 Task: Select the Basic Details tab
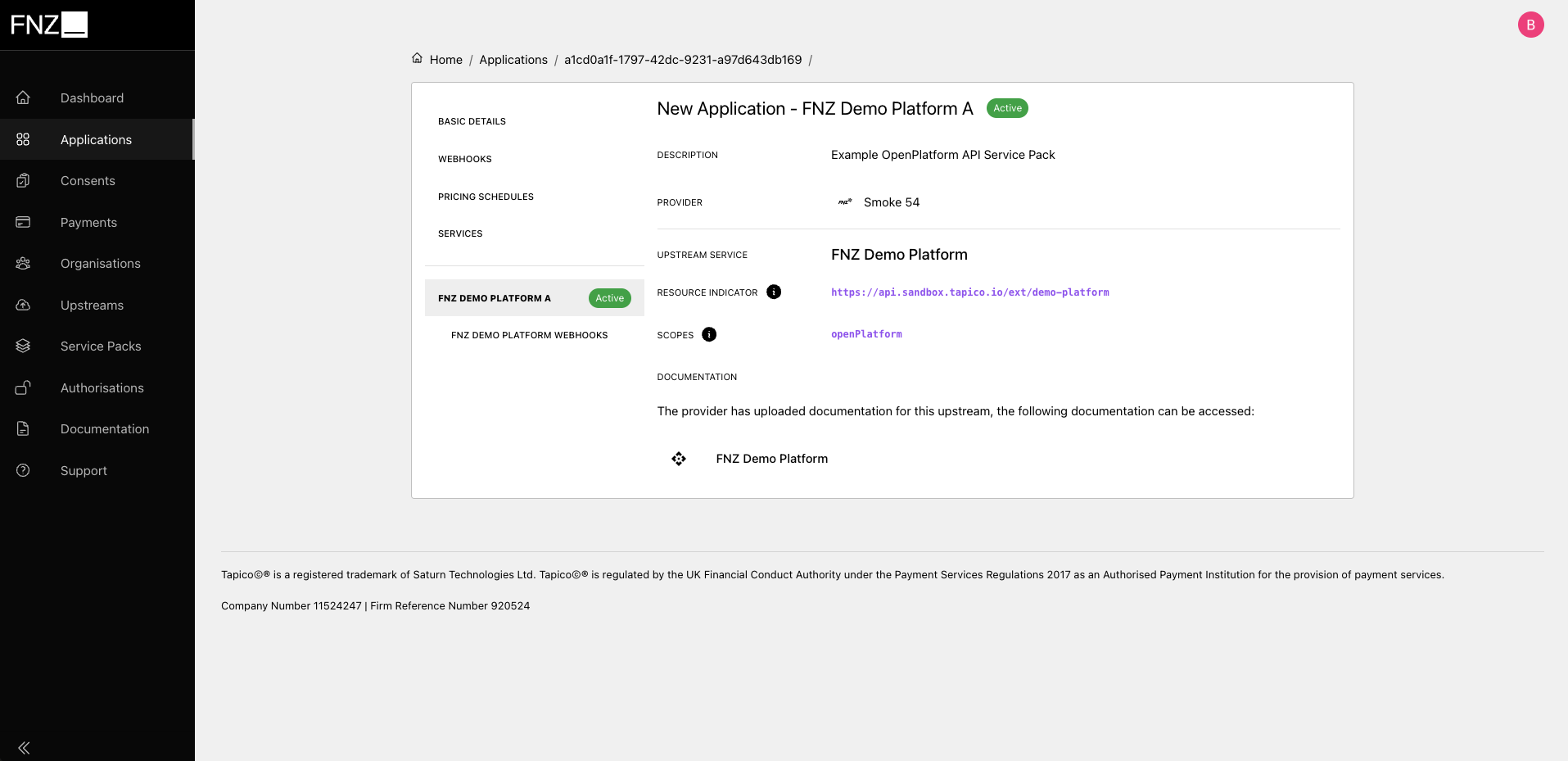[x=472, y=121]
